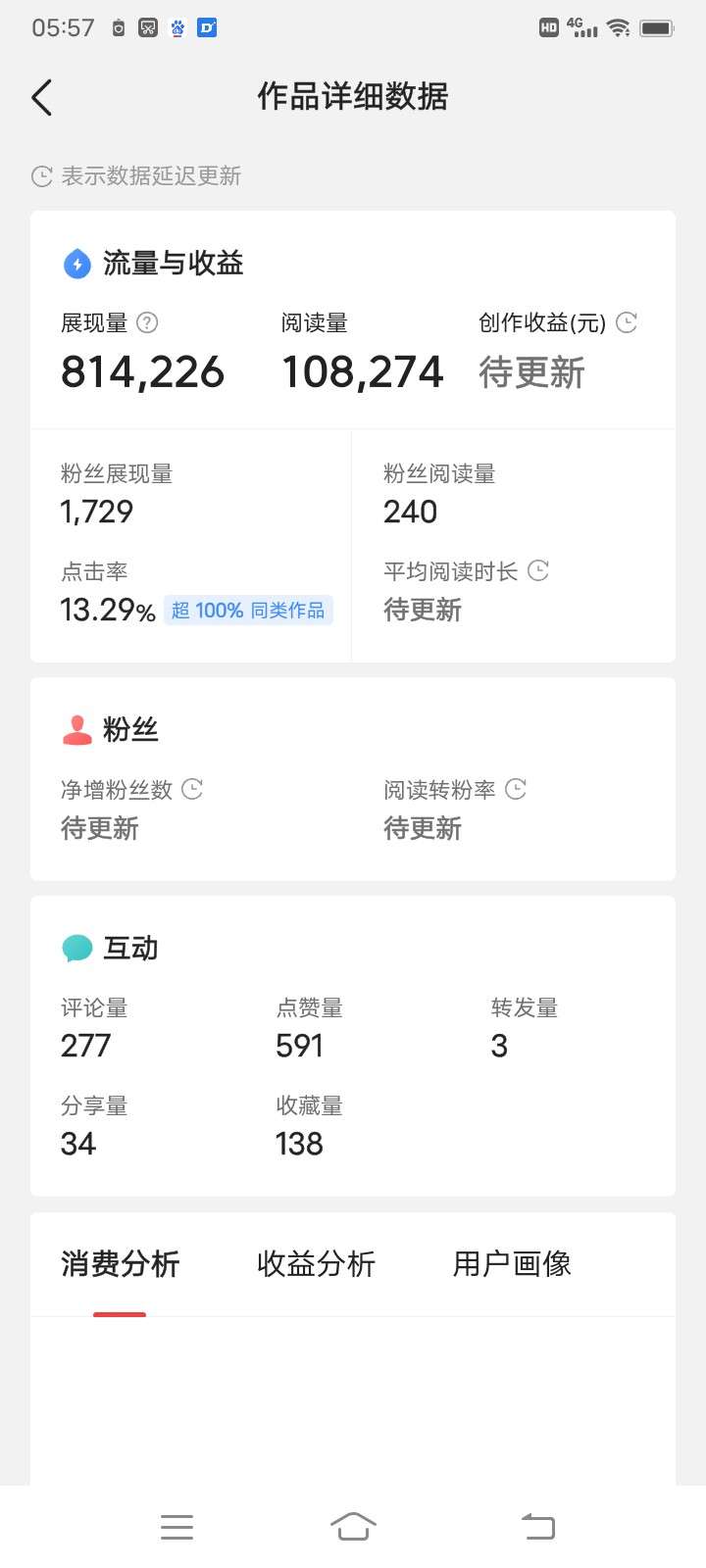Tap the back arrow icon
This screenshot has width=706, height=1568.
pos(42,97)
